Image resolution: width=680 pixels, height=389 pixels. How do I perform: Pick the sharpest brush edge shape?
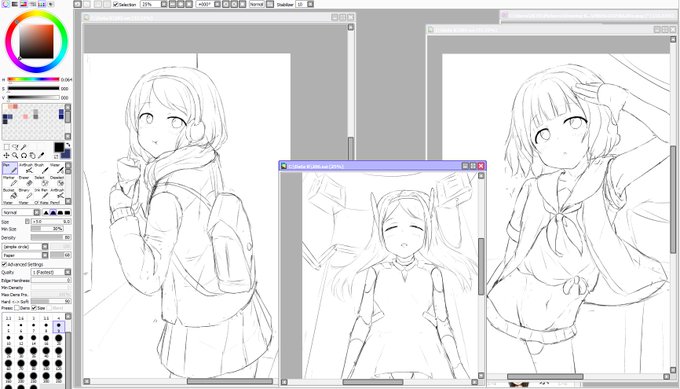pyautogui.click(x=46, y=212)
